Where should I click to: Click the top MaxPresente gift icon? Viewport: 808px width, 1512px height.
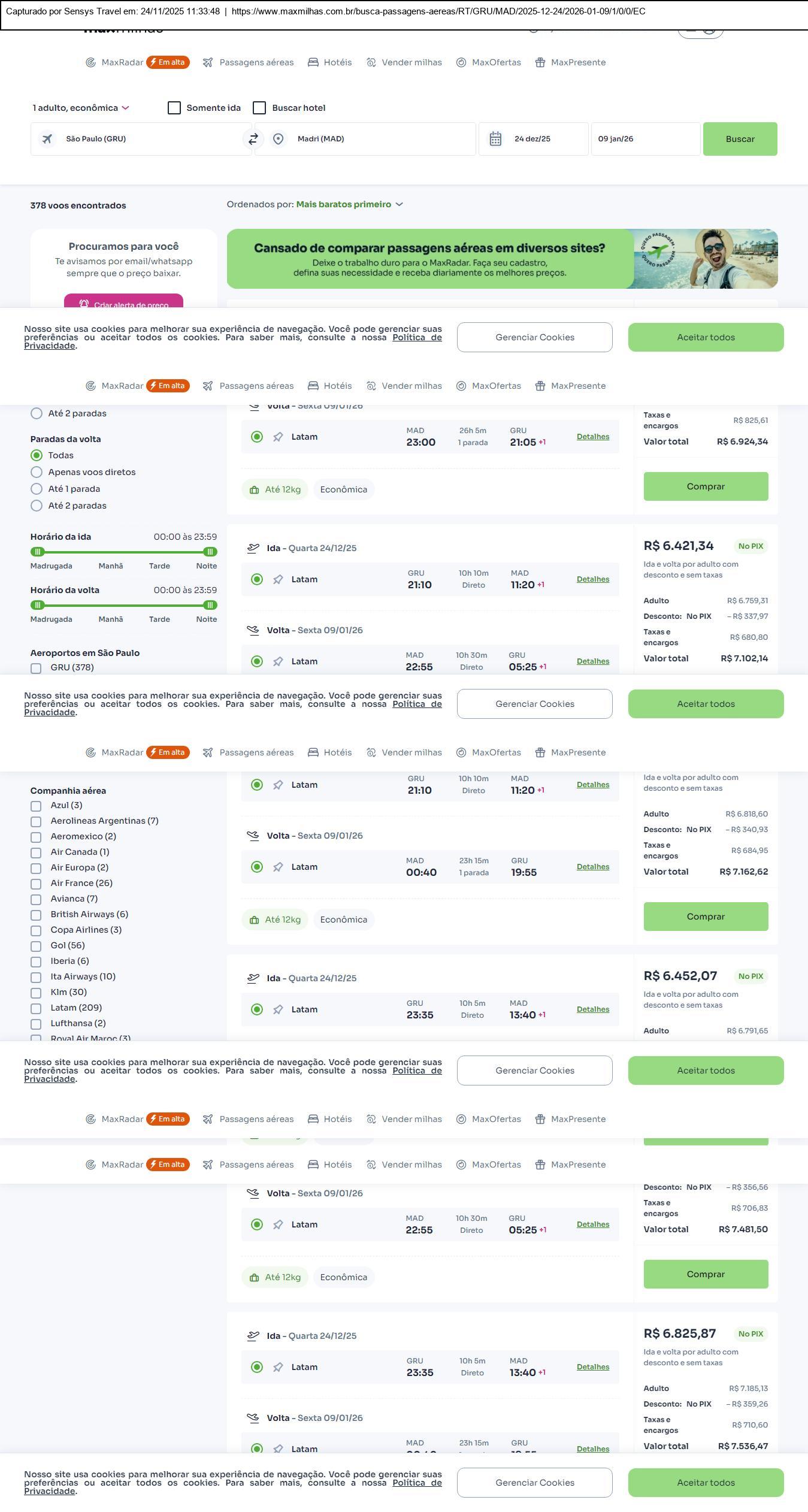click(x=540, y=62)
